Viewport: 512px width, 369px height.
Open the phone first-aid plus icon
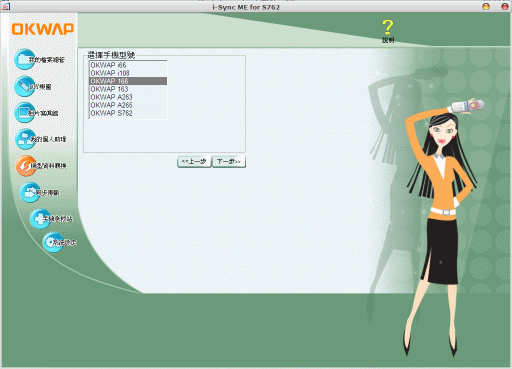click(40, 219)
